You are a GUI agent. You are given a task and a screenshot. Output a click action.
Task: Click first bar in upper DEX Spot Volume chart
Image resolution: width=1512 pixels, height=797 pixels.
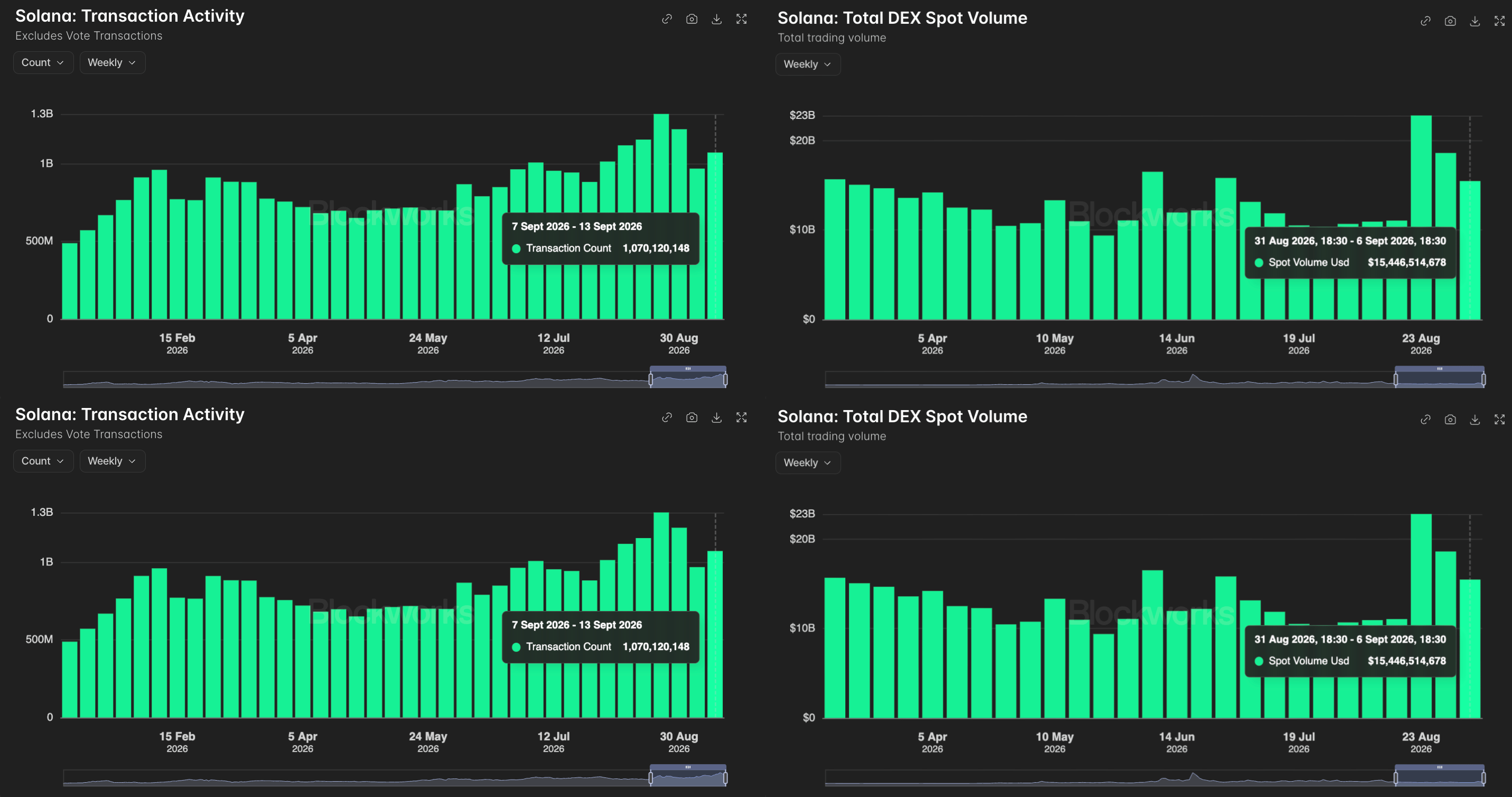(835, 249)
